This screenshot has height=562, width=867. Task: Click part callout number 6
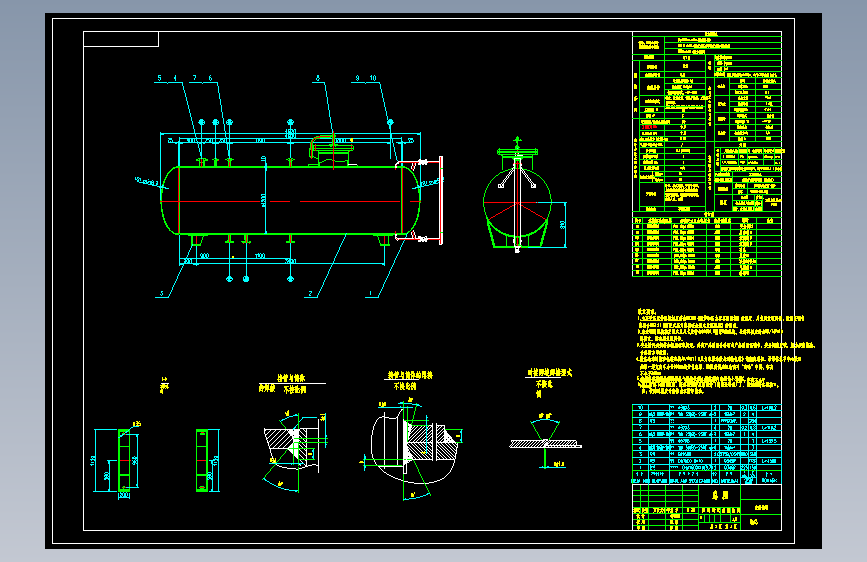click(210, 78)
